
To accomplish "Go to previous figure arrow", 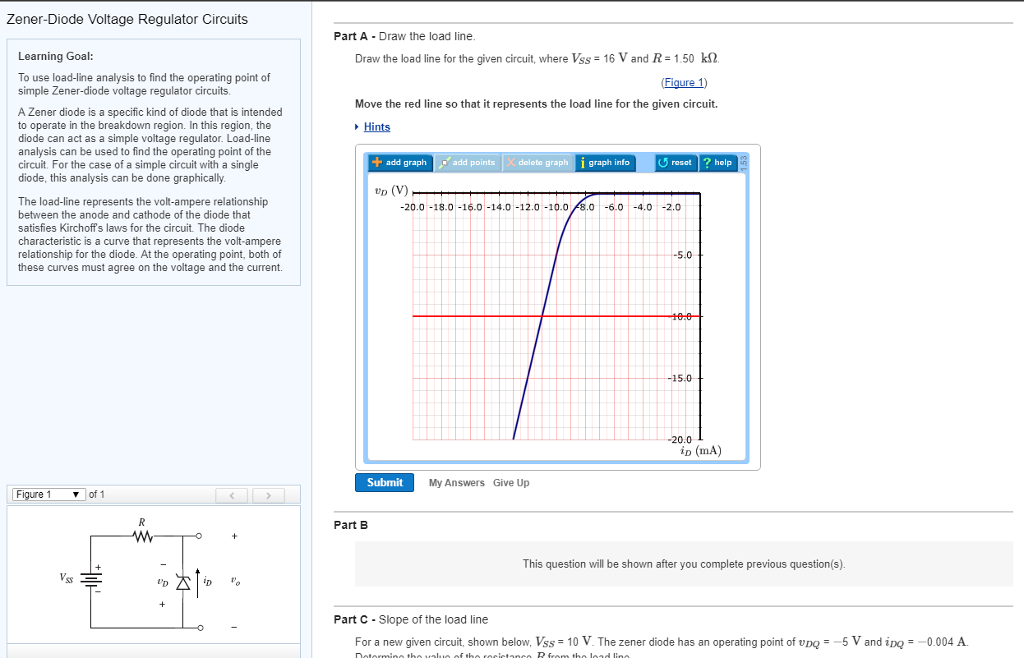I will [x=231, y=495].
